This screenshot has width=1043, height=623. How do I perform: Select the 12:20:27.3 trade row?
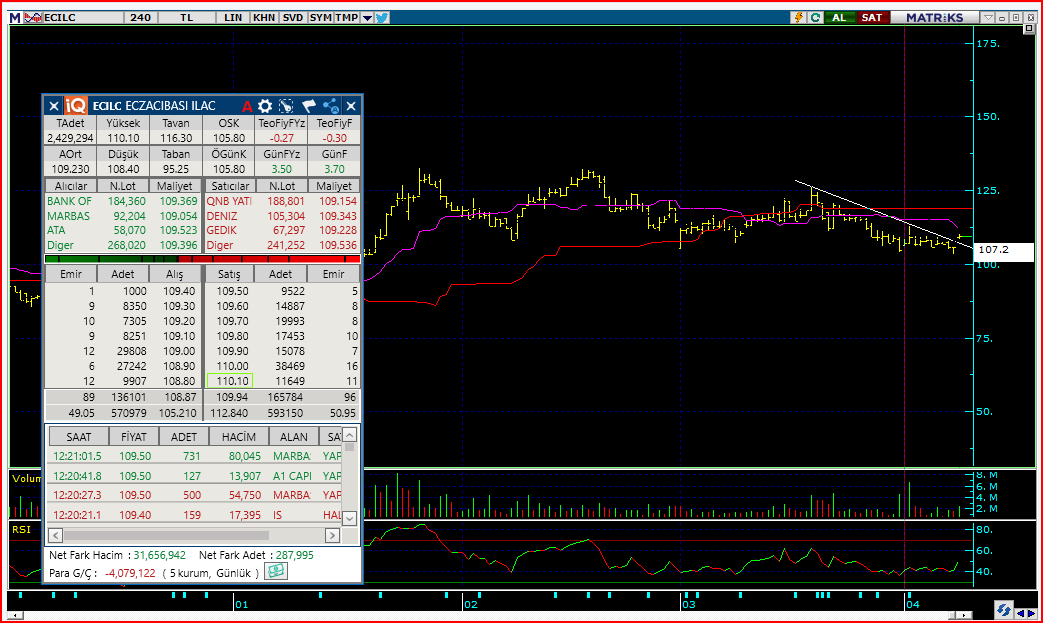click(x=195, y=495)
